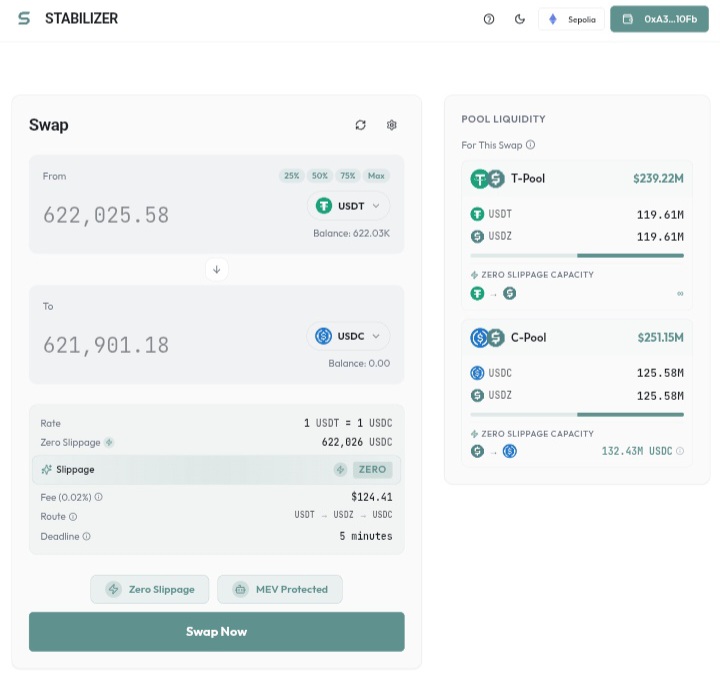Select the Max amount chip
This screenshot has width=720, height=695.
pyautogui.click(x=376, y=176)
